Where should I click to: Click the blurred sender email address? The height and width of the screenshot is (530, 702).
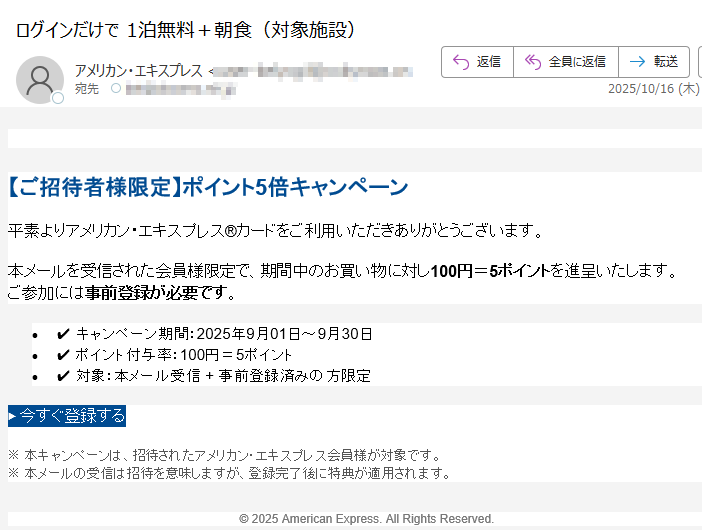pyautogui.click(x=312, y=70)
